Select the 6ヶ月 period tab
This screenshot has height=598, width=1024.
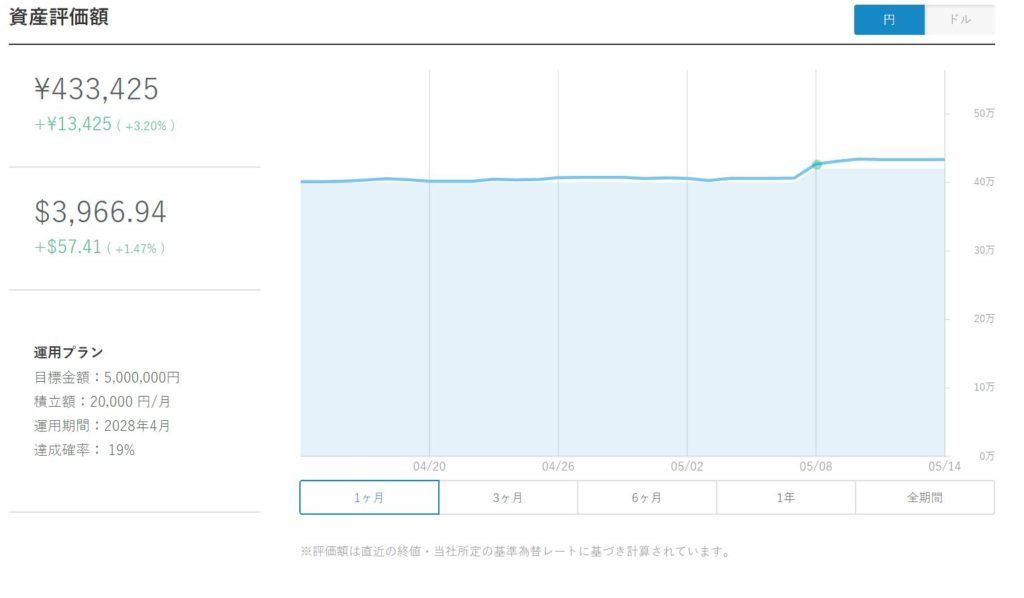pos(647,497)
